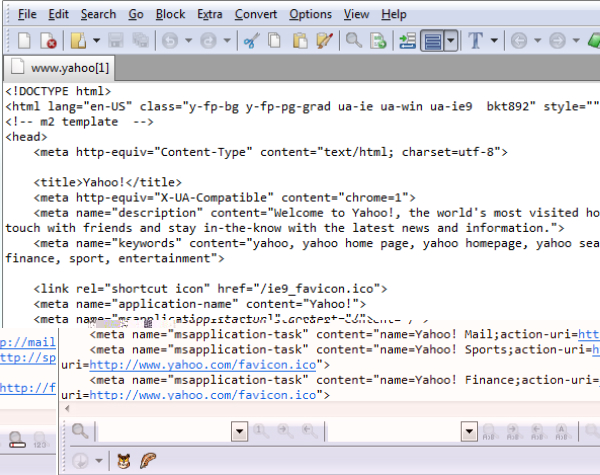Close the current file with red X icon
Screen dimensions: 600x475
tap(49, 40)
